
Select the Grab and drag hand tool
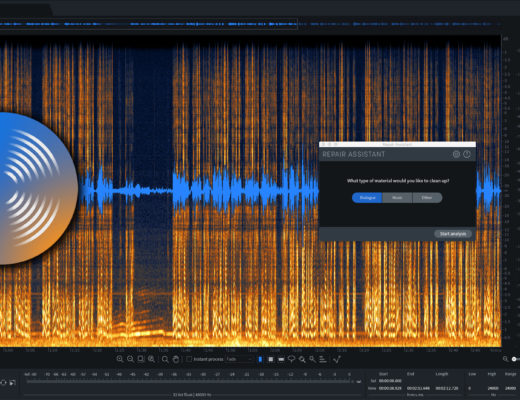point(176,359)
